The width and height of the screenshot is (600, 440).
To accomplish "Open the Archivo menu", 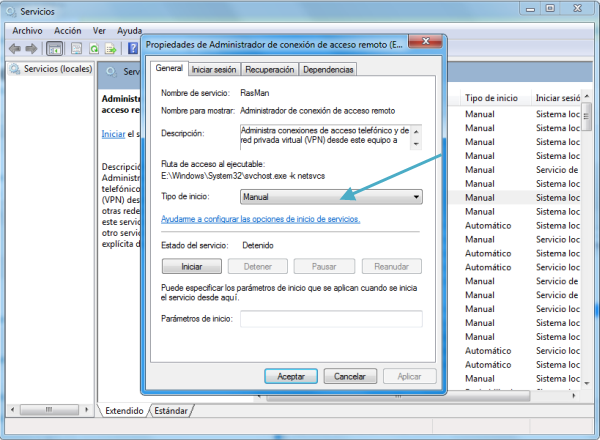I will (27, 31).
